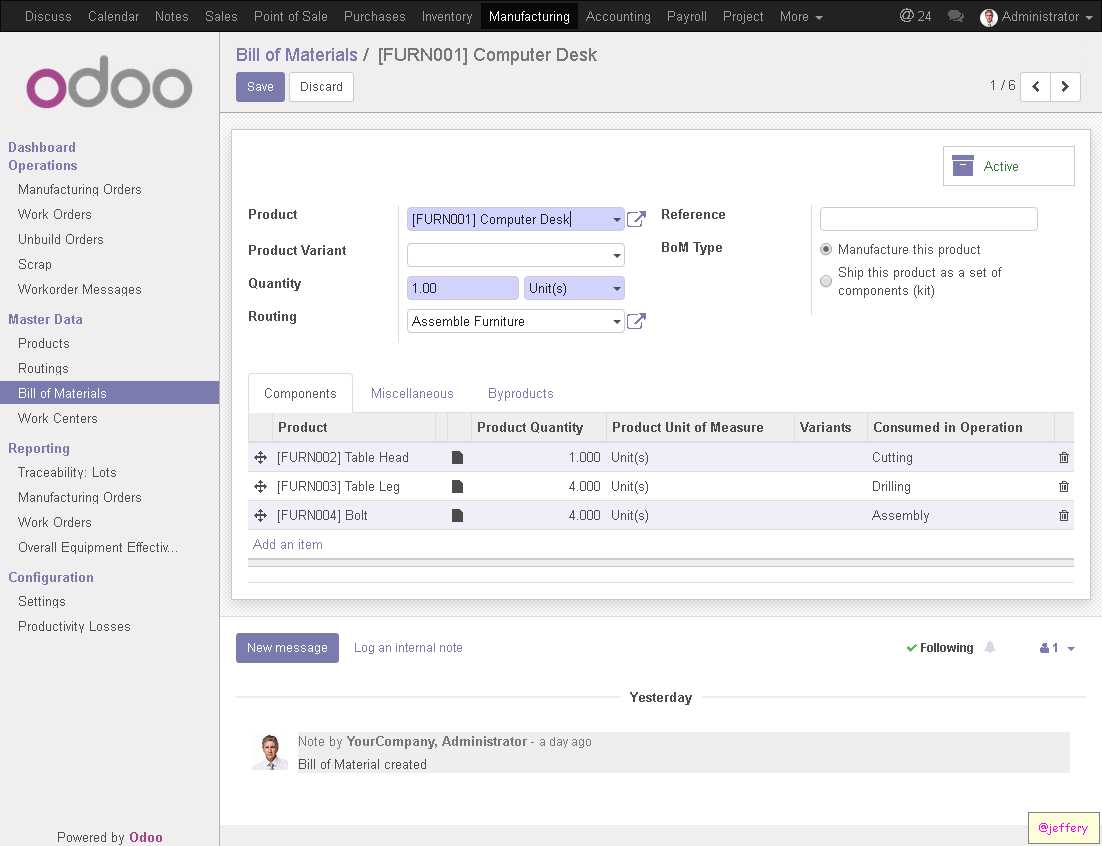Expand the More menu in top bar

click(x=800, y=16)
